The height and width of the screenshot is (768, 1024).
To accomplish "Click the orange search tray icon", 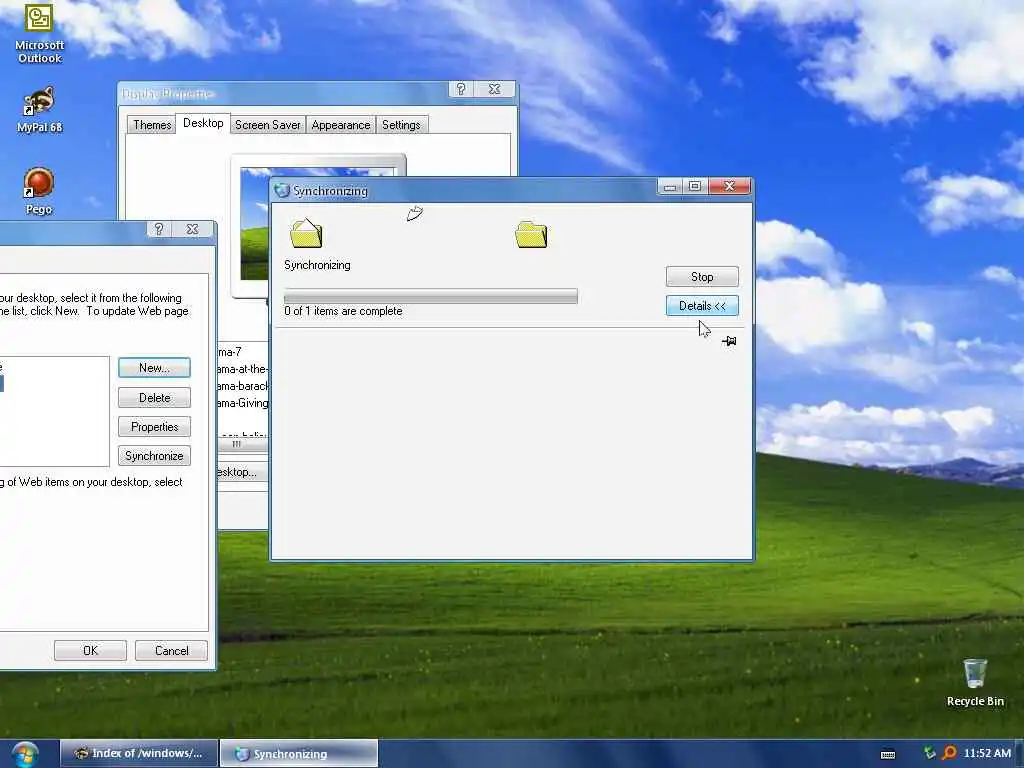I will click(x=950, y=753).
